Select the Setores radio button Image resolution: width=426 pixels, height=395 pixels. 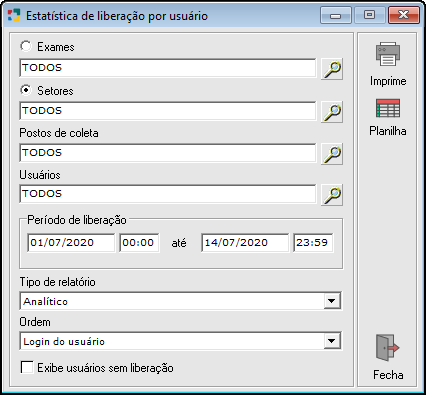pos(26,90)
